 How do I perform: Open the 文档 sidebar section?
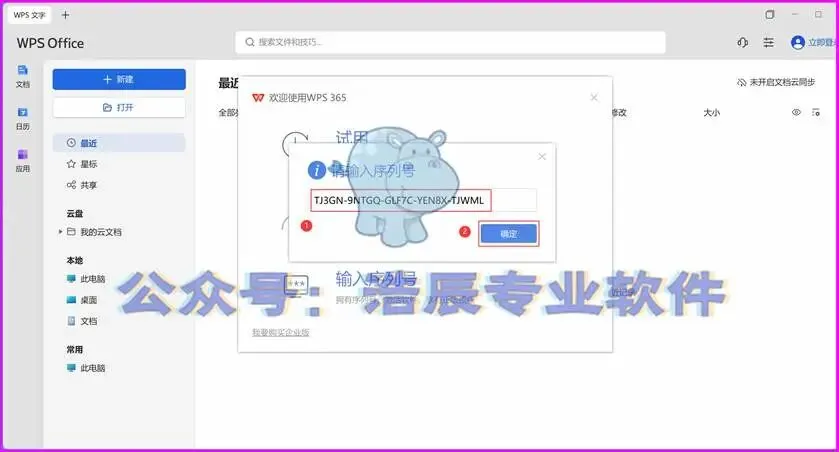[x=22, y=76]
